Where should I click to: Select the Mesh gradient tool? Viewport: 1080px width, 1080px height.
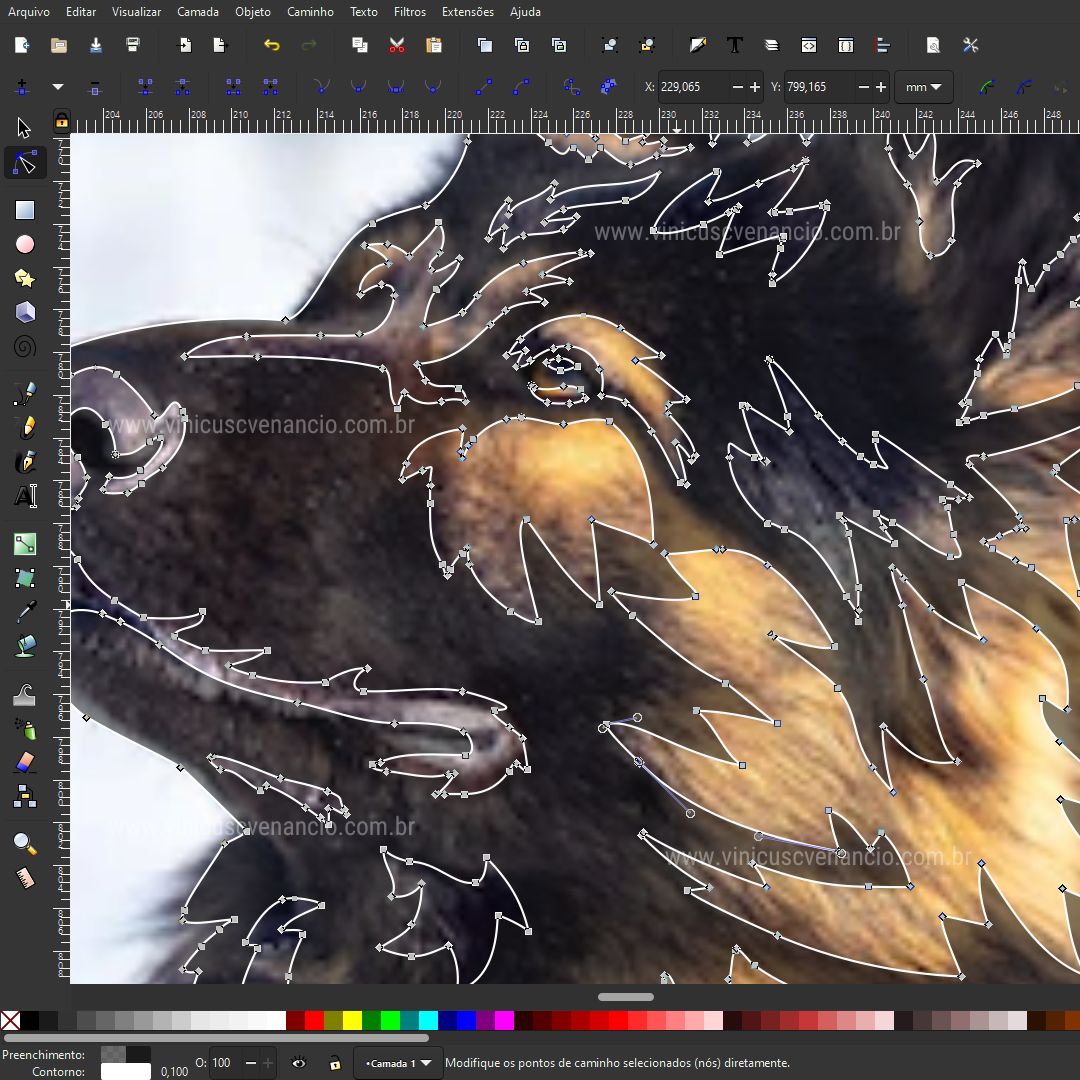pos(25,578)
